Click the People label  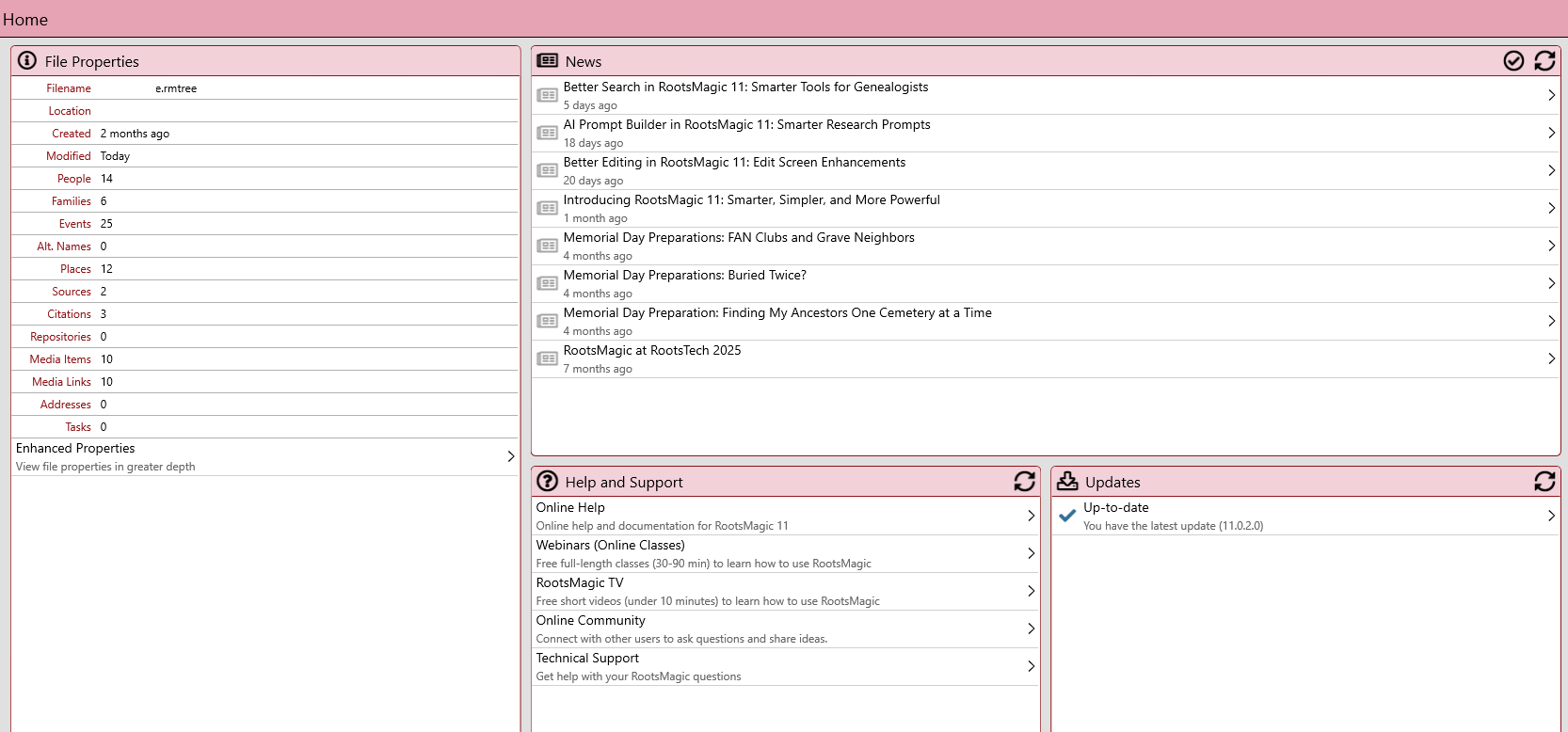[x=74, y=179]
